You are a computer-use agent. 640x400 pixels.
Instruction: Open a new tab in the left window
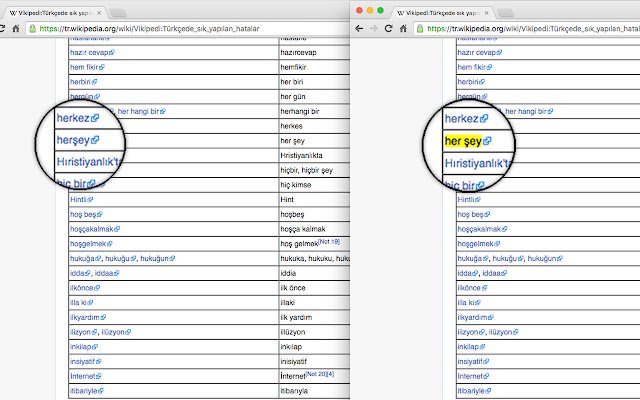click(x=118, y=13)
